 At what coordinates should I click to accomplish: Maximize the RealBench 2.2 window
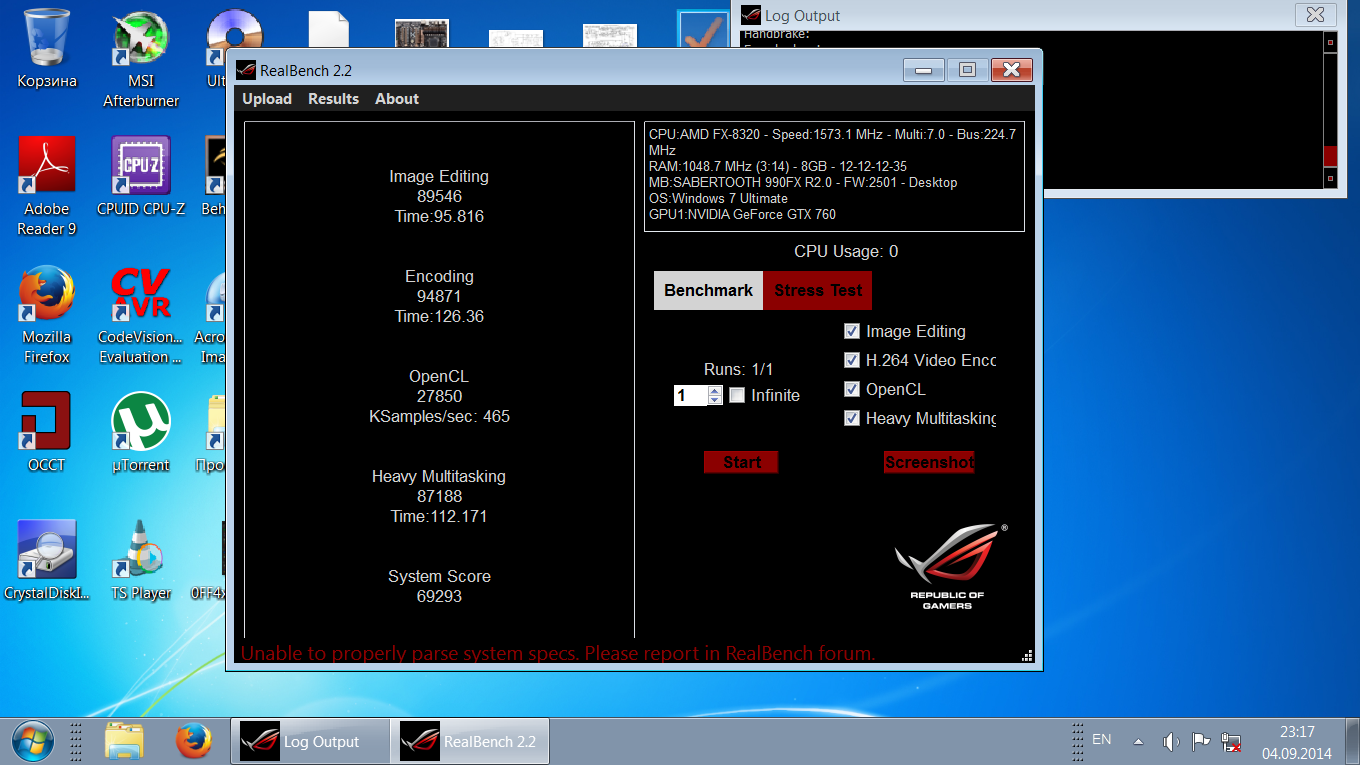point(967,70)
